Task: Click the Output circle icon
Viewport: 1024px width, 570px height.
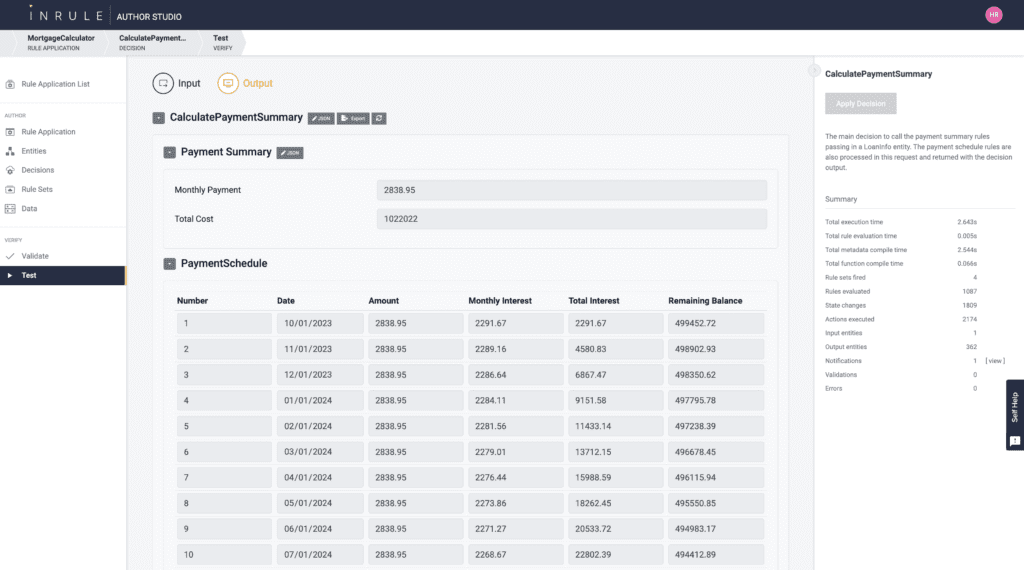Action: pyautogui.click(x=228, y=84)
